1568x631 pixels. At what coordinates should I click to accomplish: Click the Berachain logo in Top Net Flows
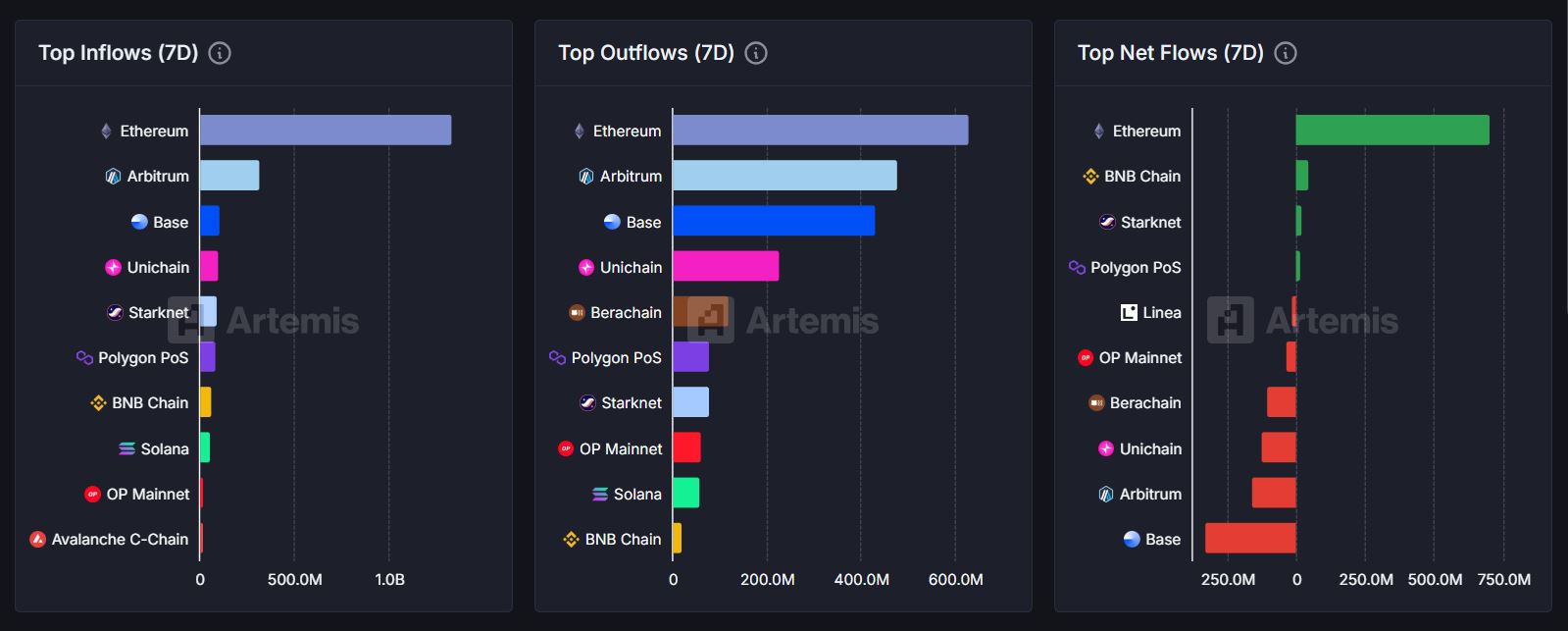1096,403
